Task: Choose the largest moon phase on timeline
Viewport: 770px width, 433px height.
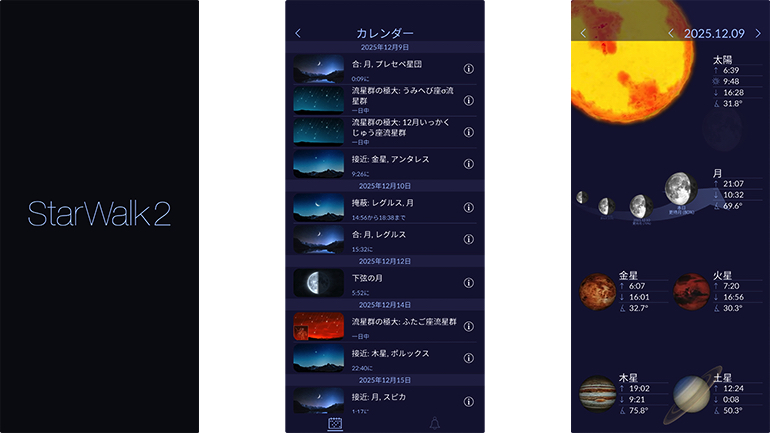Action: (681, 188)
